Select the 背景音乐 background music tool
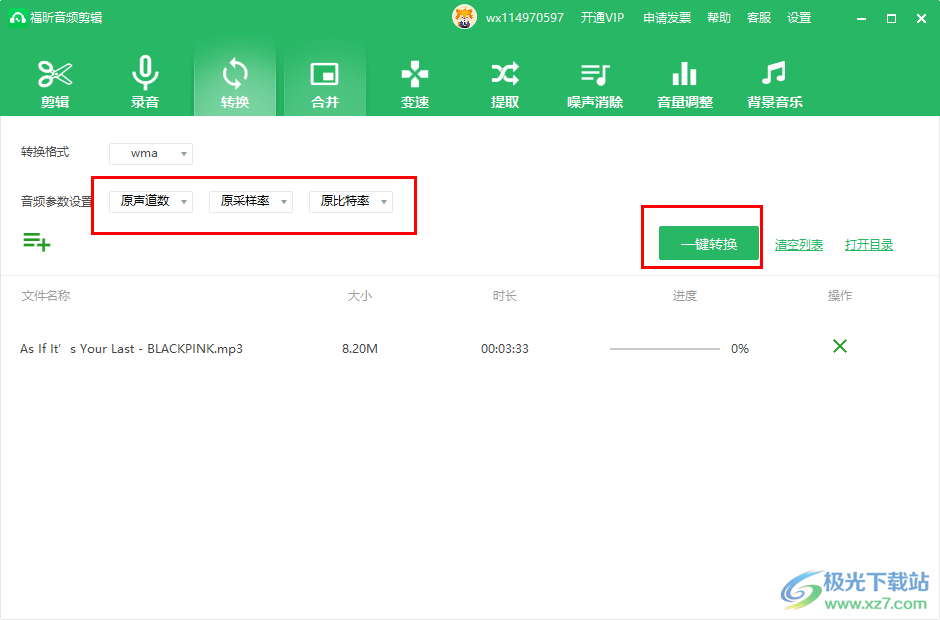The height and width of the screenshot is (620, 940). [x=775, y=83]
